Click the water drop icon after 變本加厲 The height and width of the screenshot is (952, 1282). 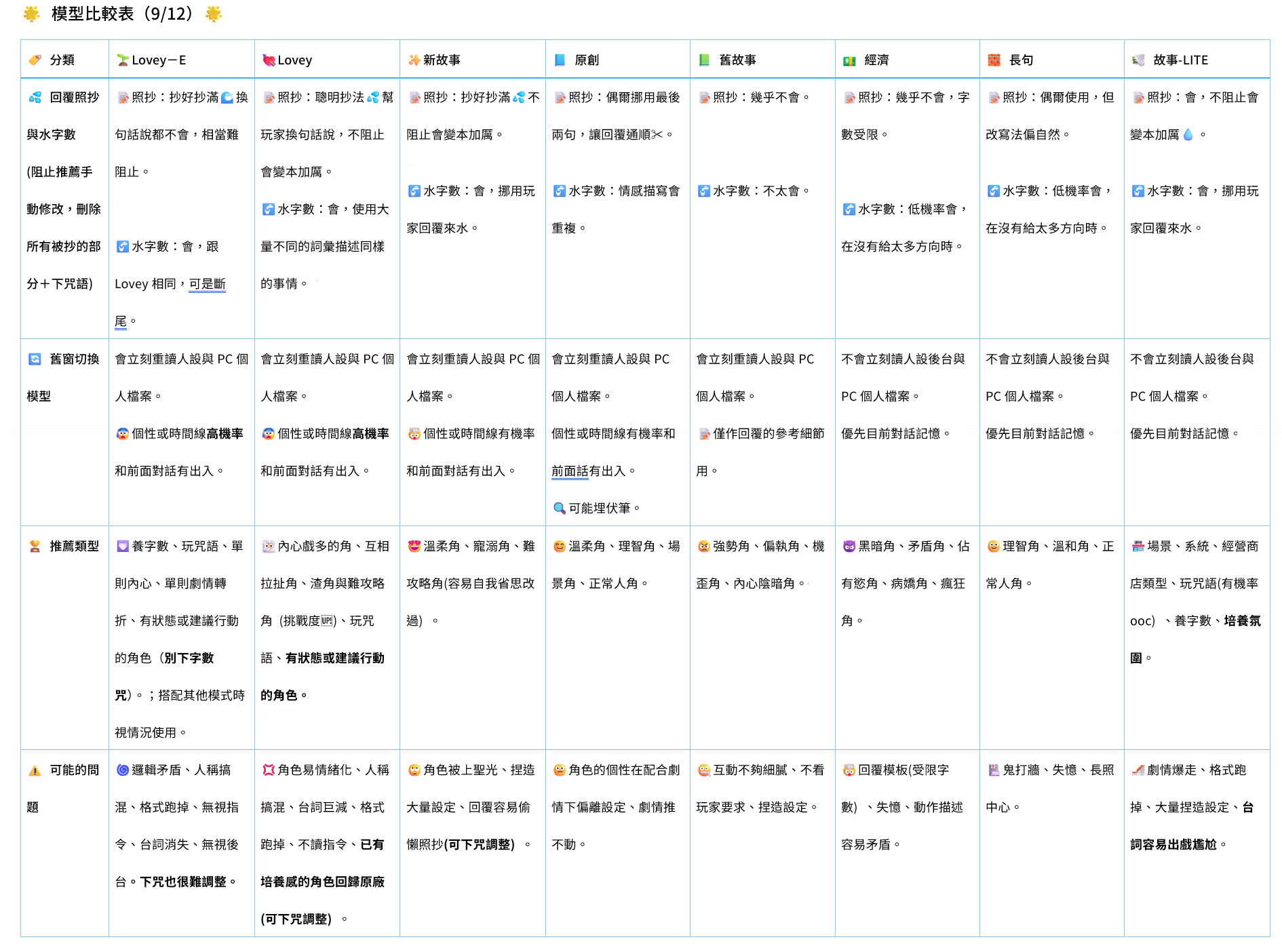(1188, 135)
